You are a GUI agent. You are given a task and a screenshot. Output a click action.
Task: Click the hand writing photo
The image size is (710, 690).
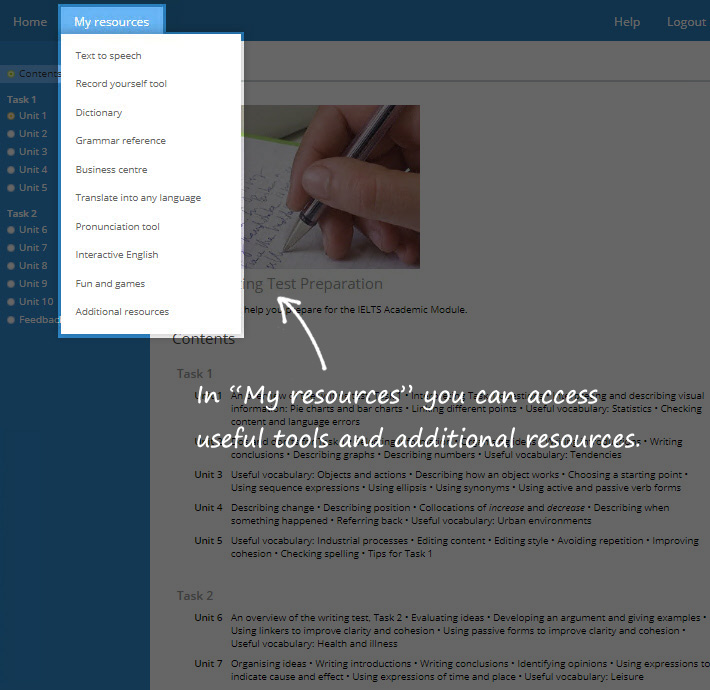[x=330, y=187]
